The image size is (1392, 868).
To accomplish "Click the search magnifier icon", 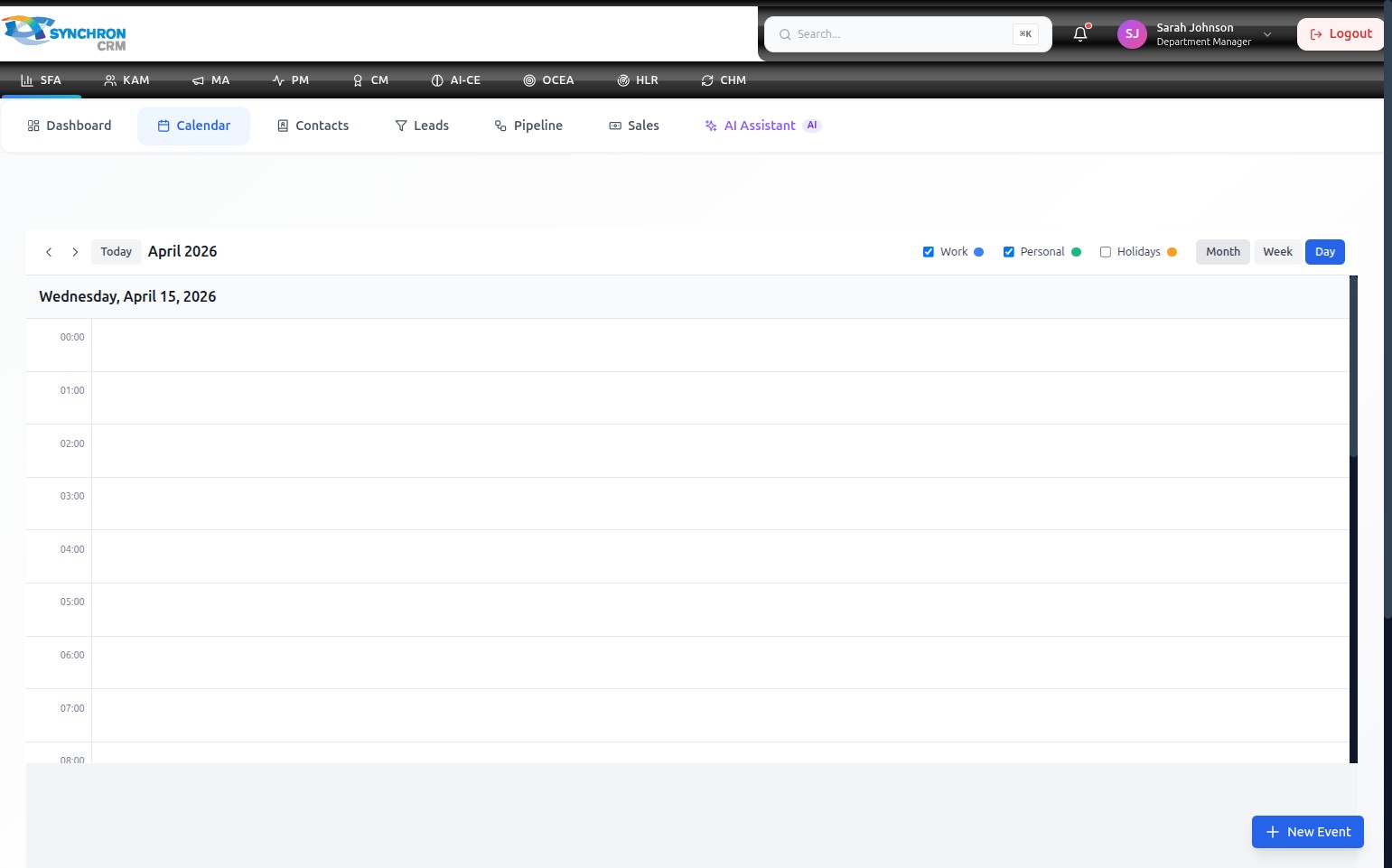I will point(785,34).
